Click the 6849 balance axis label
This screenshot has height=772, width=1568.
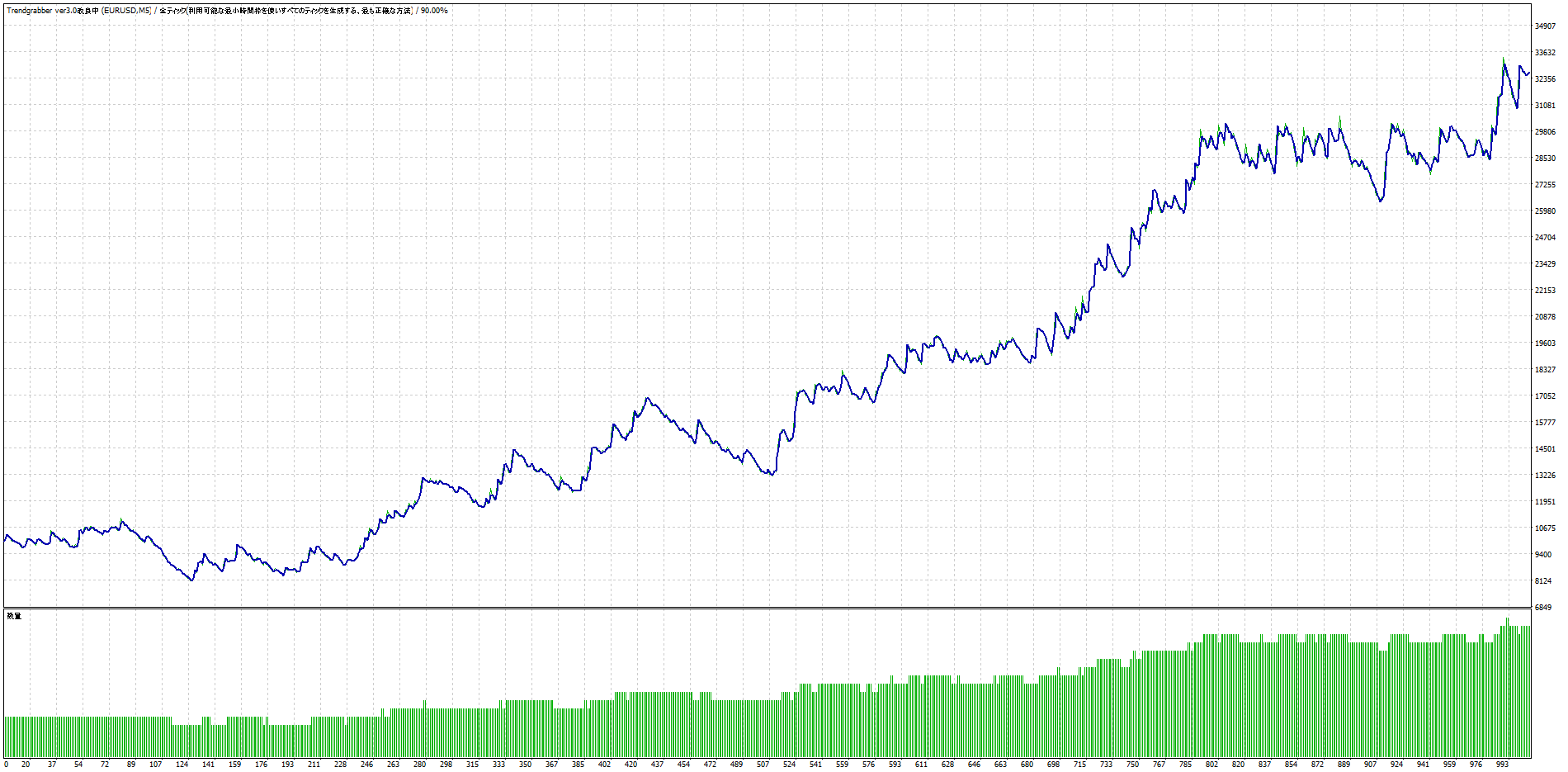point(1543,608)
